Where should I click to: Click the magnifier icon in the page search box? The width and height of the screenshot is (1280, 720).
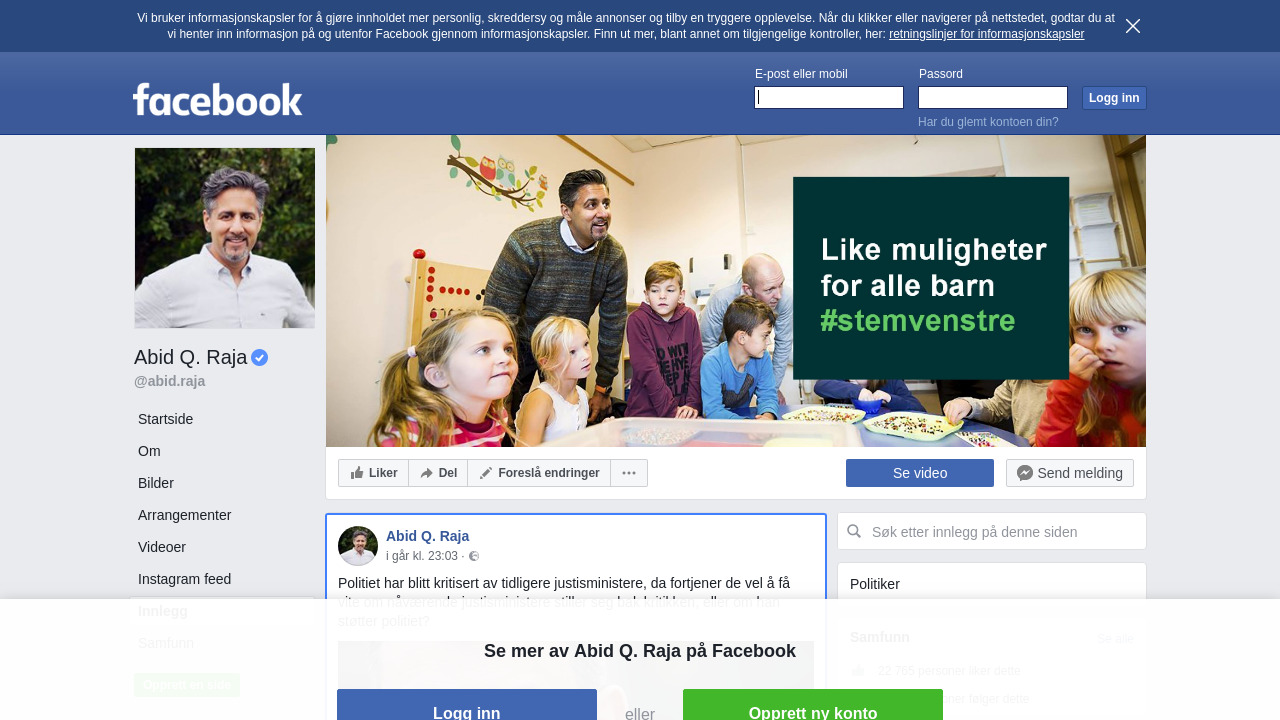854,531
